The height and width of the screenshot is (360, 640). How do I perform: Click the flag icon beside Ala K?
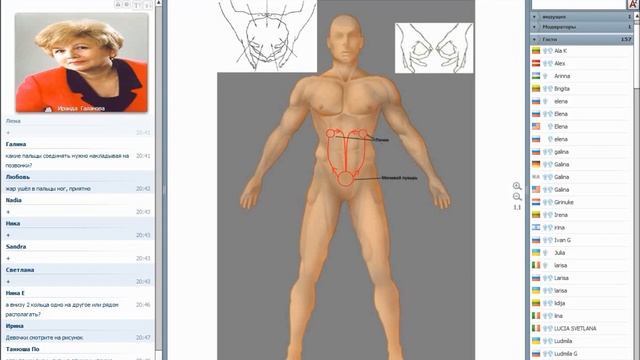(x=536, y=51)
